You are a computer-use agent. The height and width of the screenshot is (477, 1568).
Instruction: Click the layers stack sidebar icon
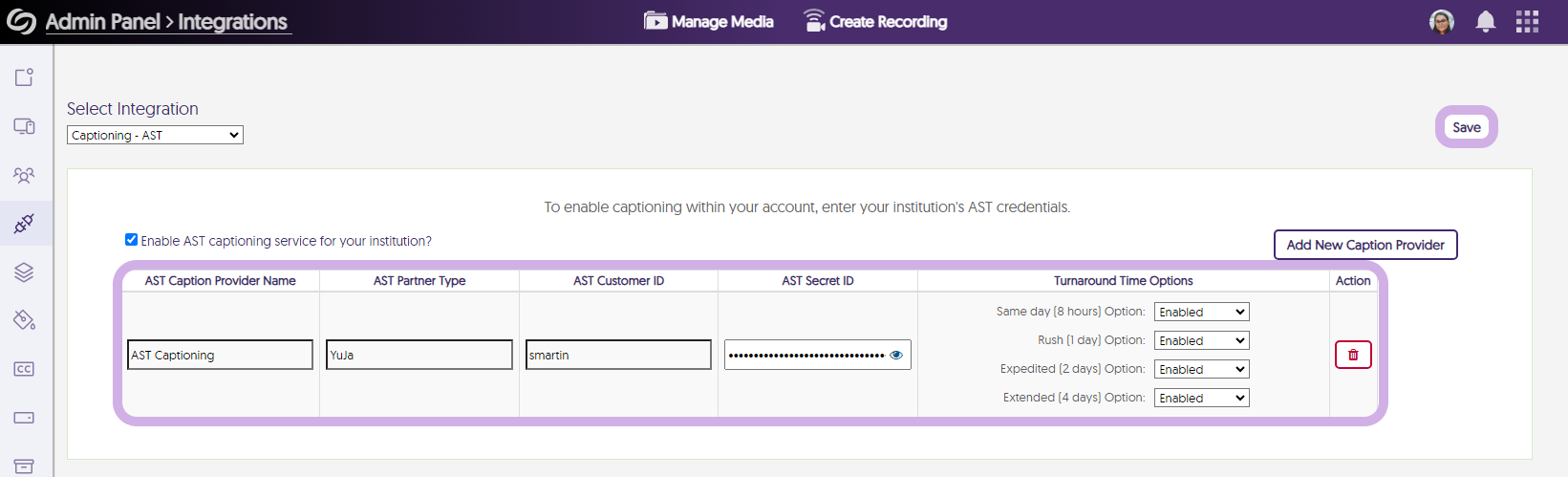tap(24, 272)
